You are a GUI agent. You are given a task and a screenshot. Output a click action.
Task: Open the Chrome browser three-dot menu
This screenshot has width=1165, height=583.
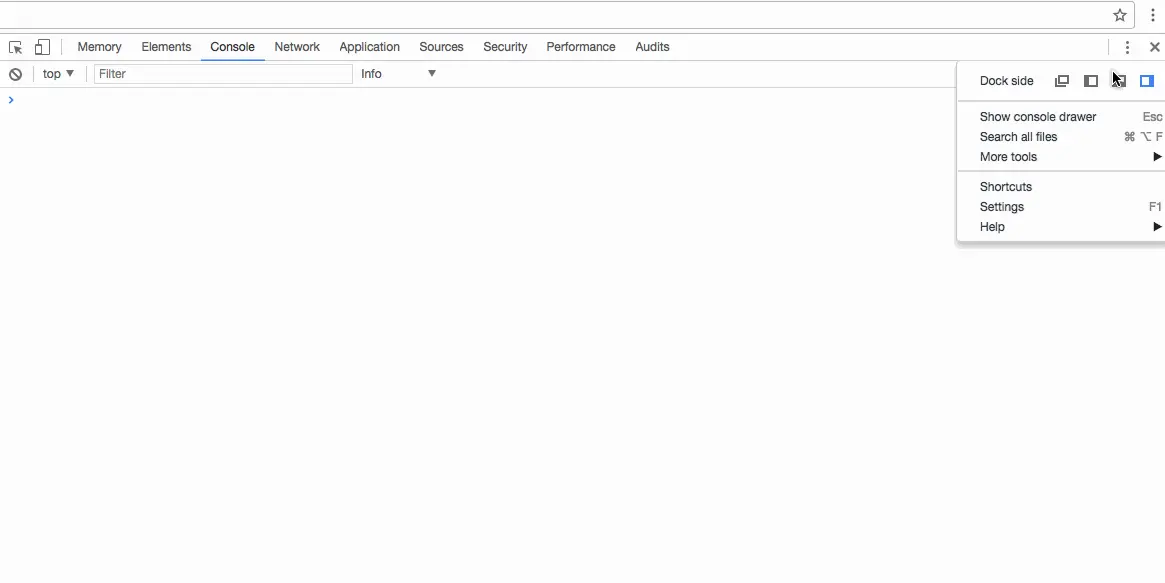click(x=1152, y=15)
